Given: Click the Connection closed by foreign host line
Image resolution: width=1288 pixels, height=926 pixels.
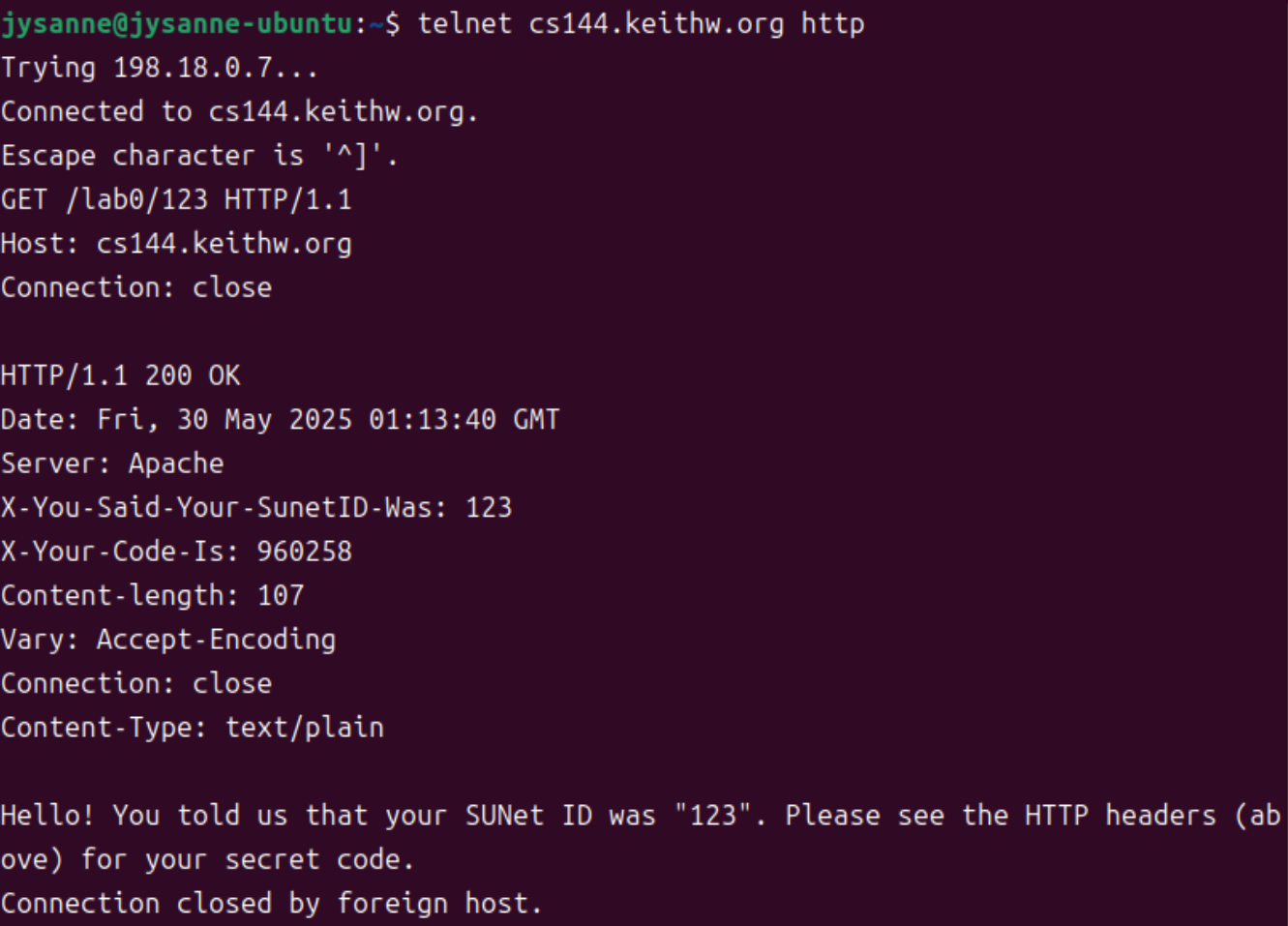Looking at the screenshot, I should point(271,903).
